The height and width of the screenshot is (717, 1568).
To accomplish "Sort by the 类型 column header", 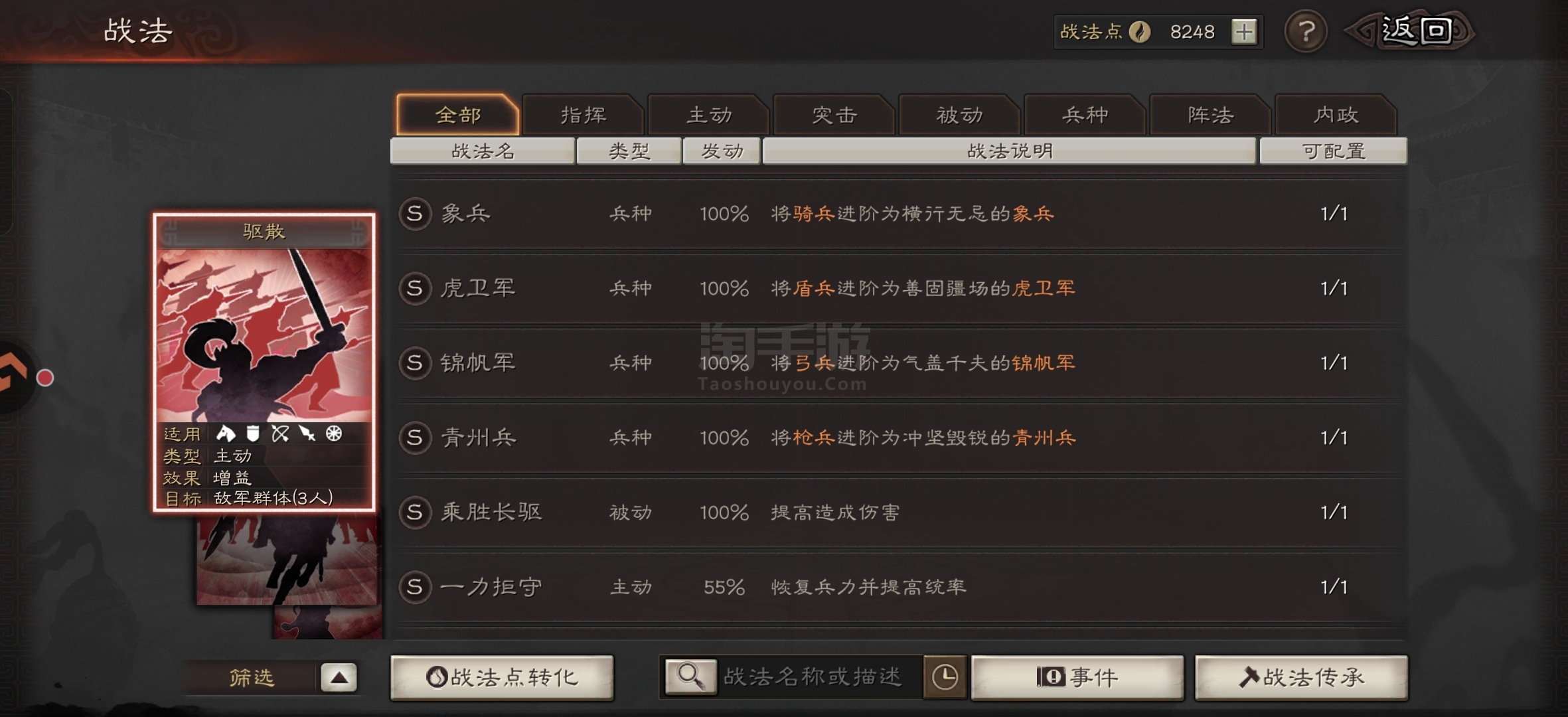I will click(x=629, y=151).
